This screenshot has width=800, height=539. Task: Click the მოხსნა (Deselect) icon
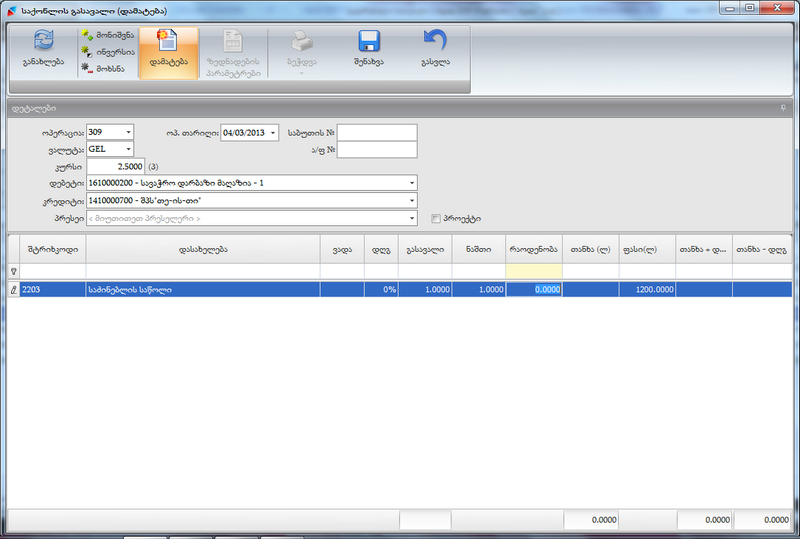click(x=87, y=67)
